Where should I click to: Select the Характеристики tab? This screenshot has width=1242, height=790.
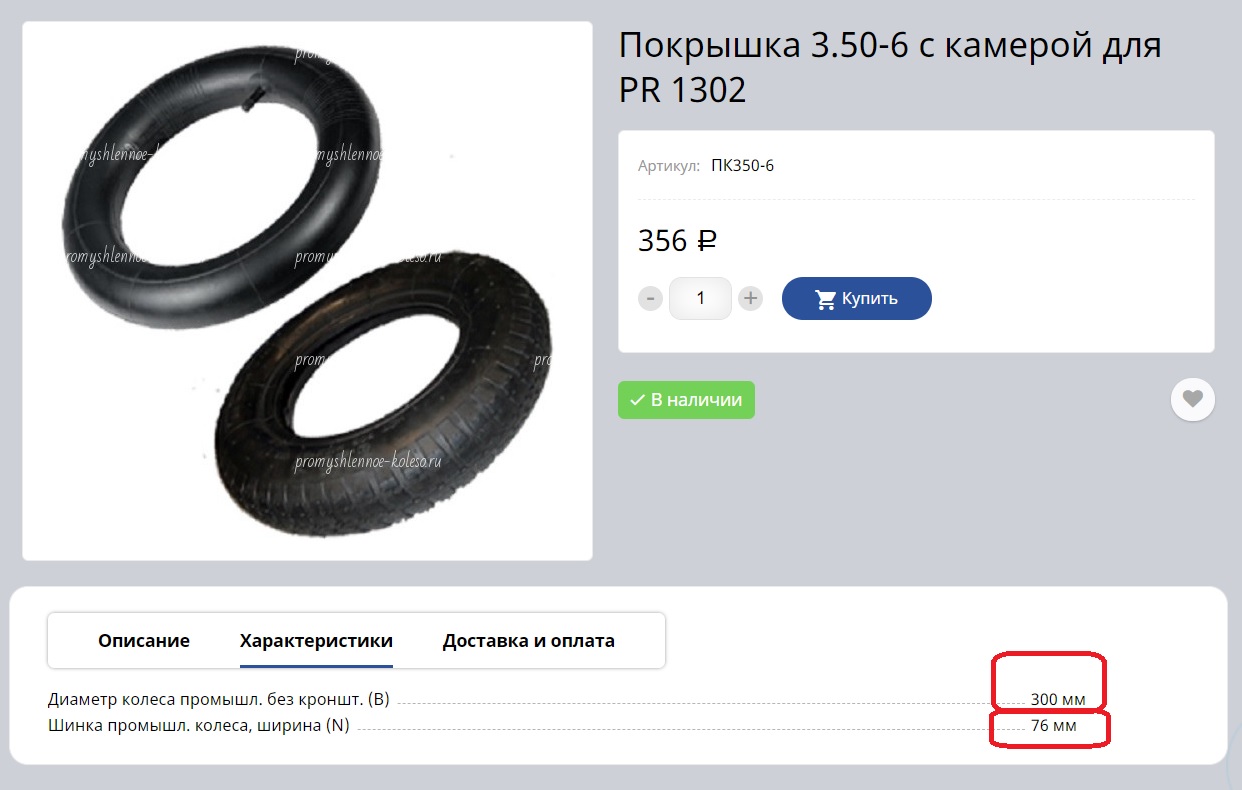pos(316,641)
